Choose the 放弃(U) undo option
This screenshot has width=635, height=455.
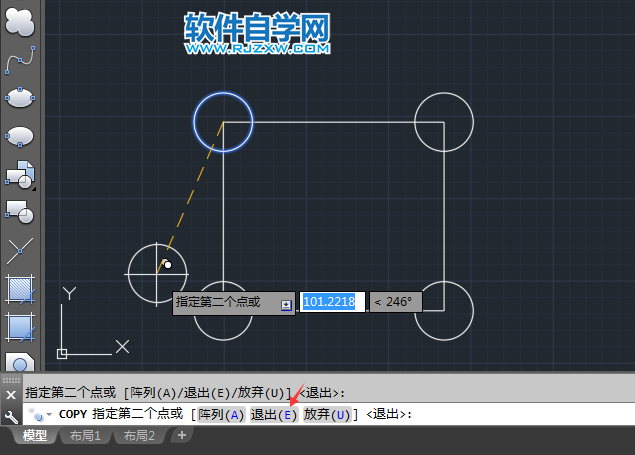click(326, 415)
